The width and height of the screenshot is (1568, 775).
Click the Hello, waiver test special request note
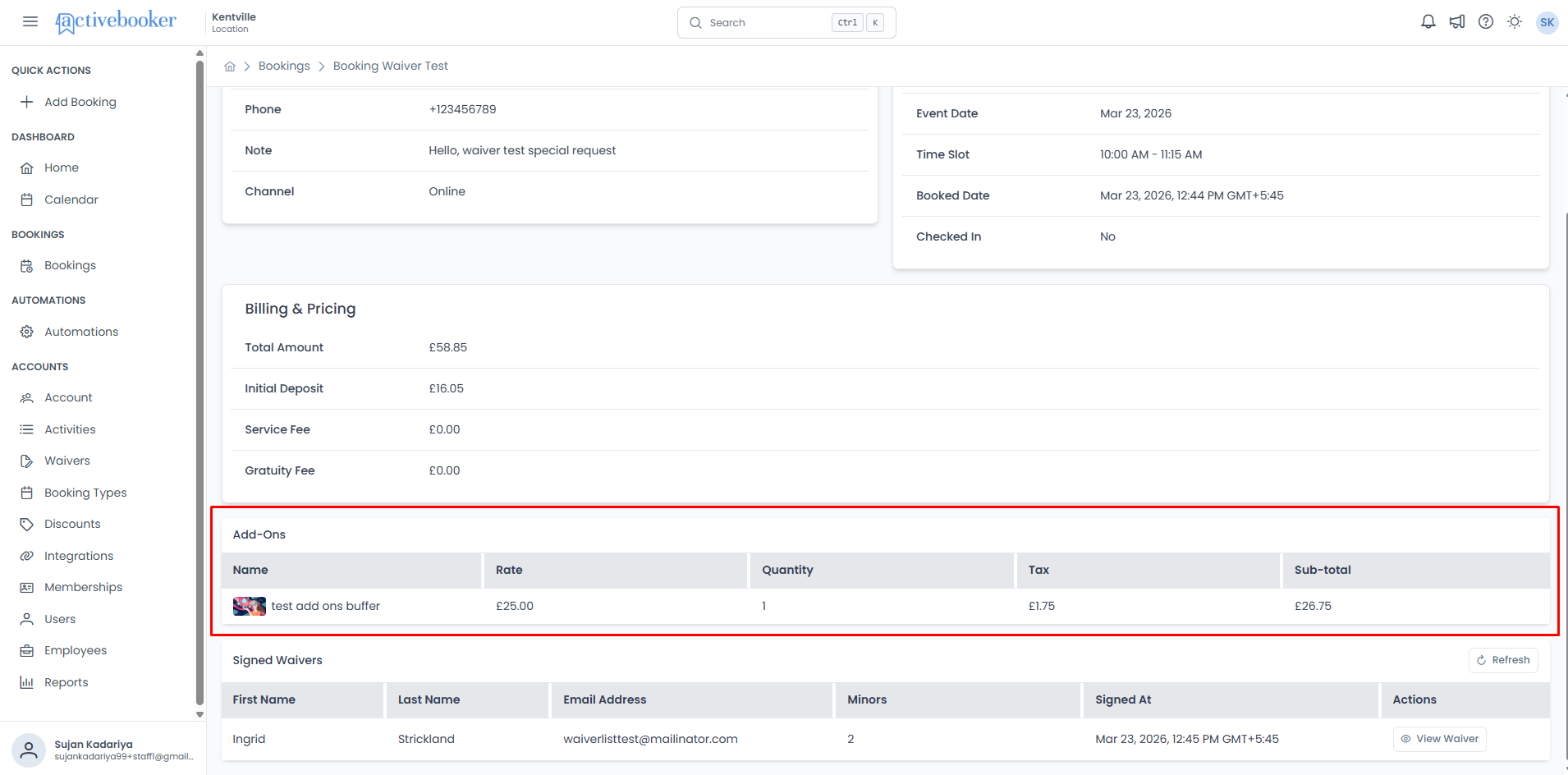522,150
